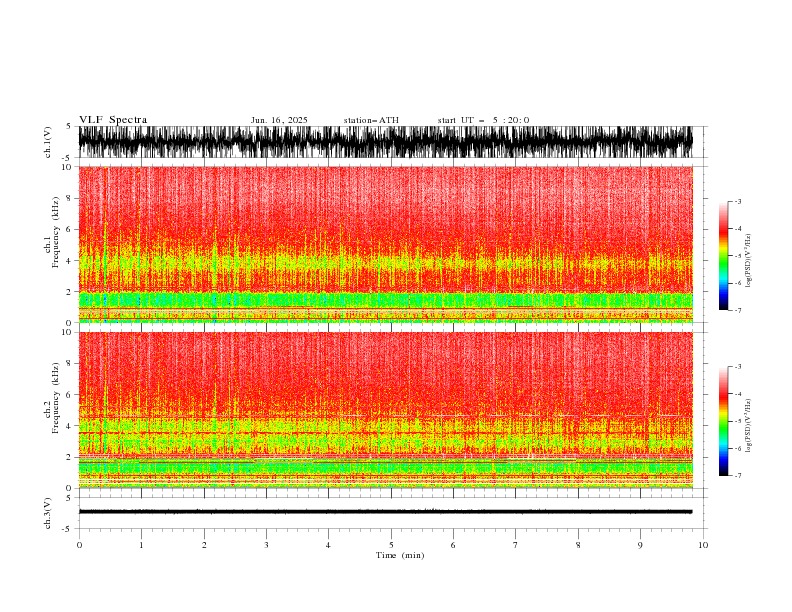The width and height of the screenshot is (792, 612).
Task: Click the 'VLF Spectra' title text
Action: click(113, 120)
